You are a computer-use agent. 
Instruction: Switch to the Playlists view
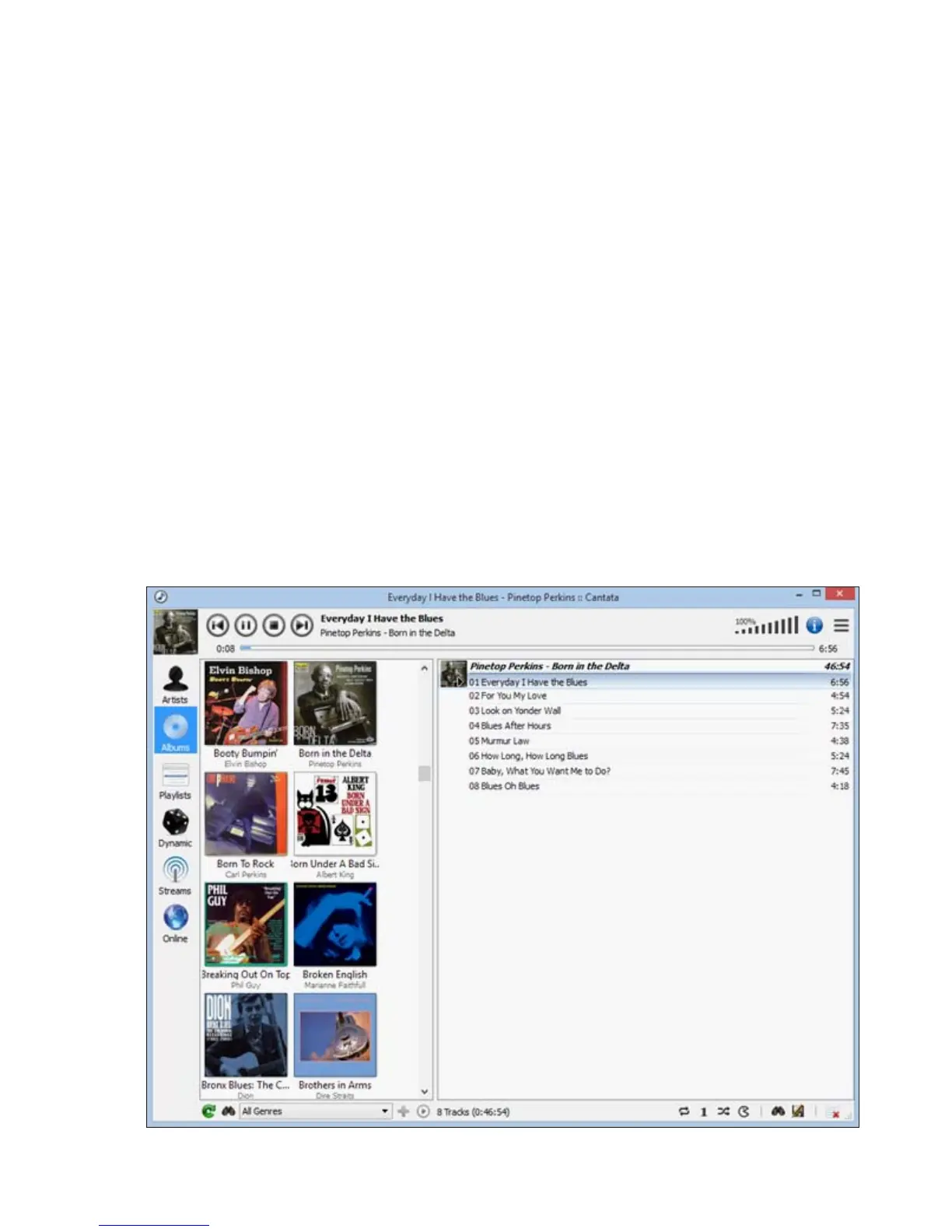tap(176, 781)
